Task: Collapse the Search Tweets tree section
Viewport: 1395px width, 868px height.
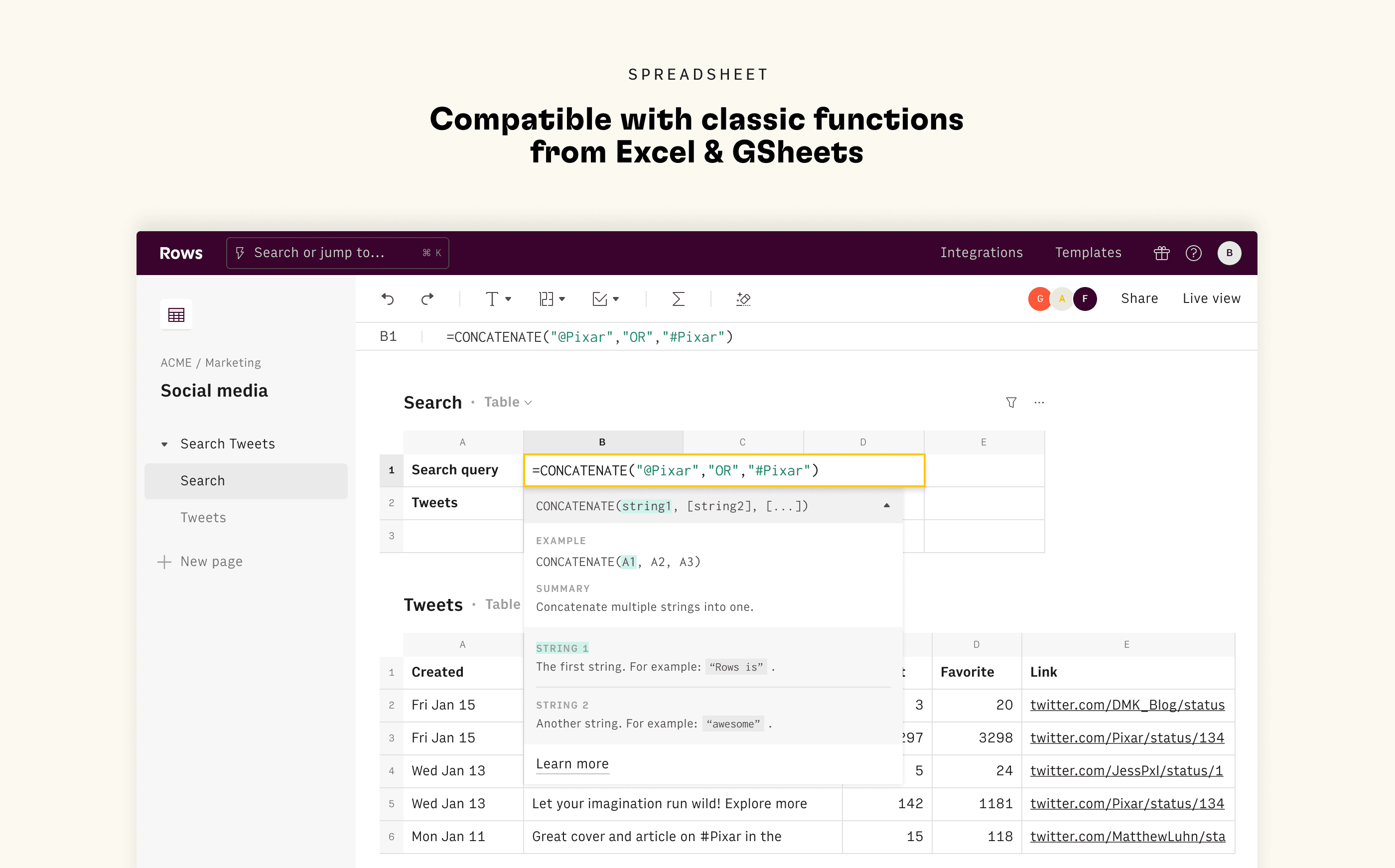Action: [x=165, y=444]
